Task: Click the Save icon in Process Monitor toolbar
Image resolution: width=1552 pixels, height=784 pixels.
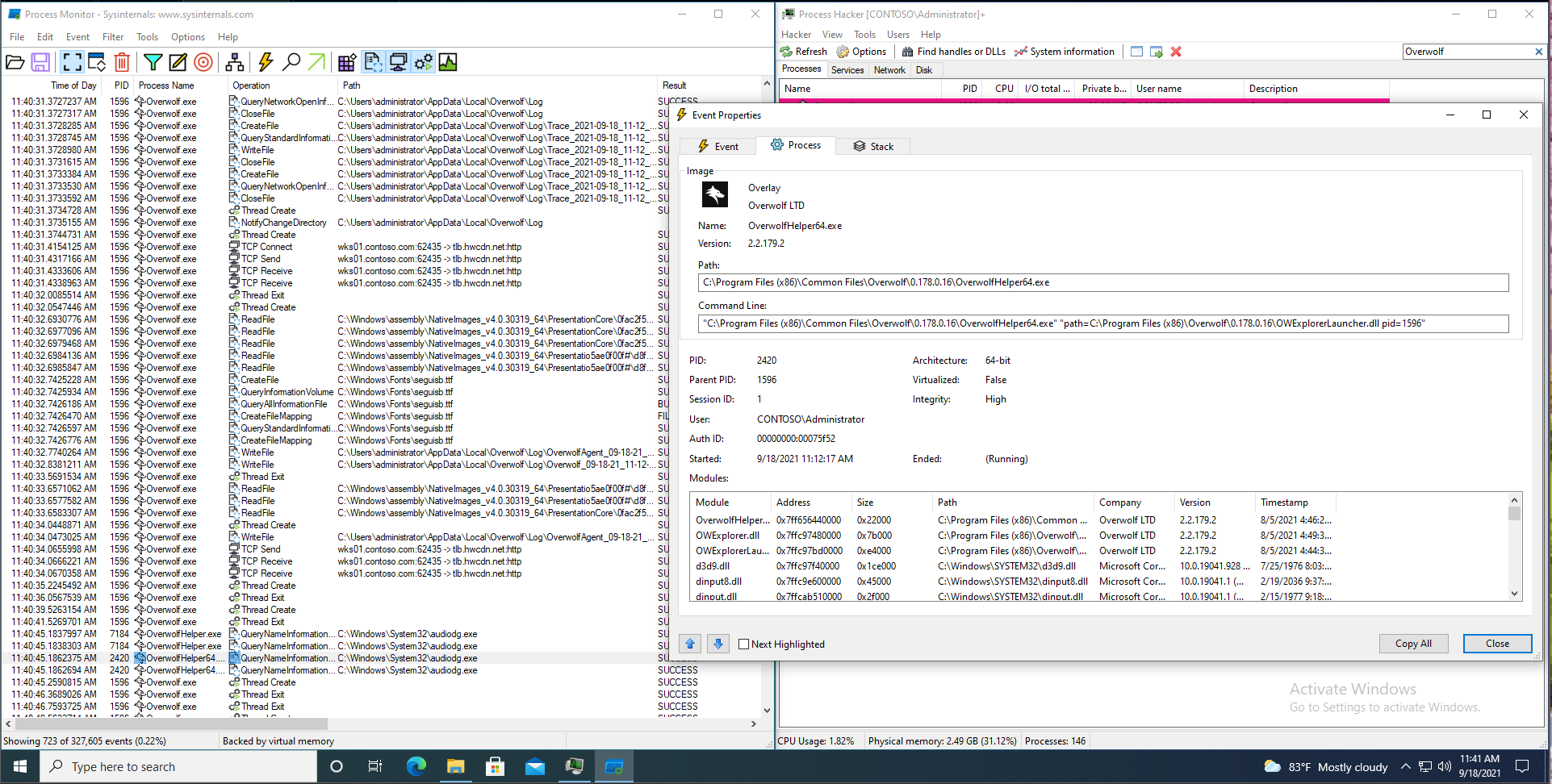Action: (40, 62)
